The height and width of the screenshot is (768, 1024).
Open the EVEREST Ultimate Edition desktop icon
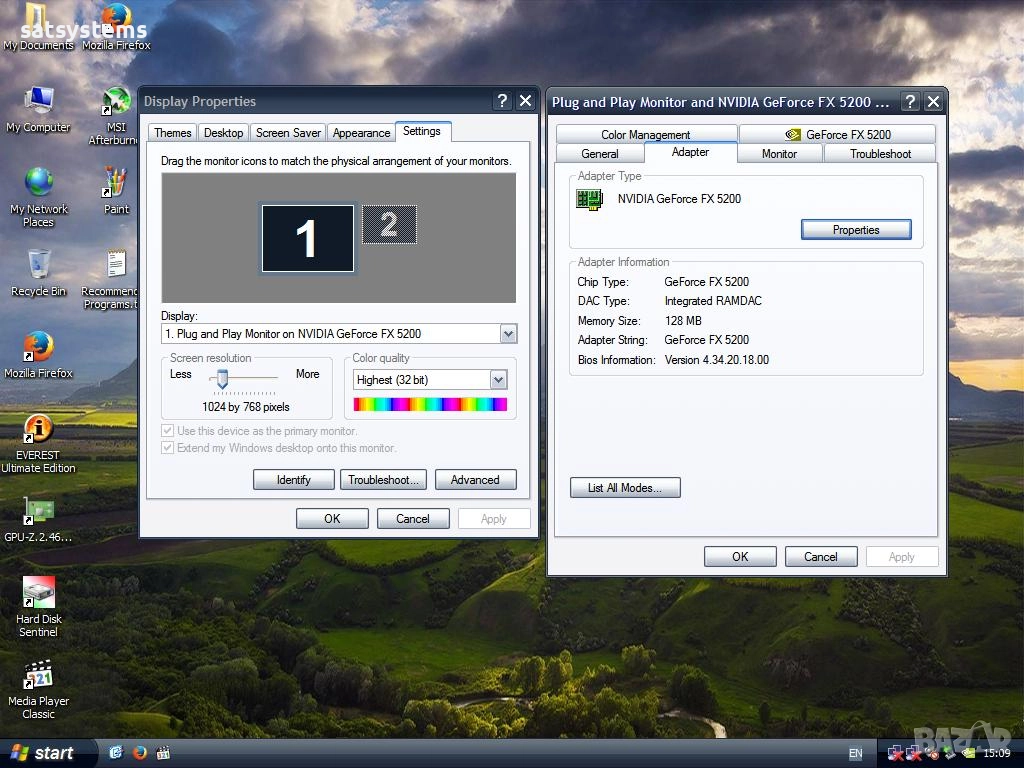38,431
